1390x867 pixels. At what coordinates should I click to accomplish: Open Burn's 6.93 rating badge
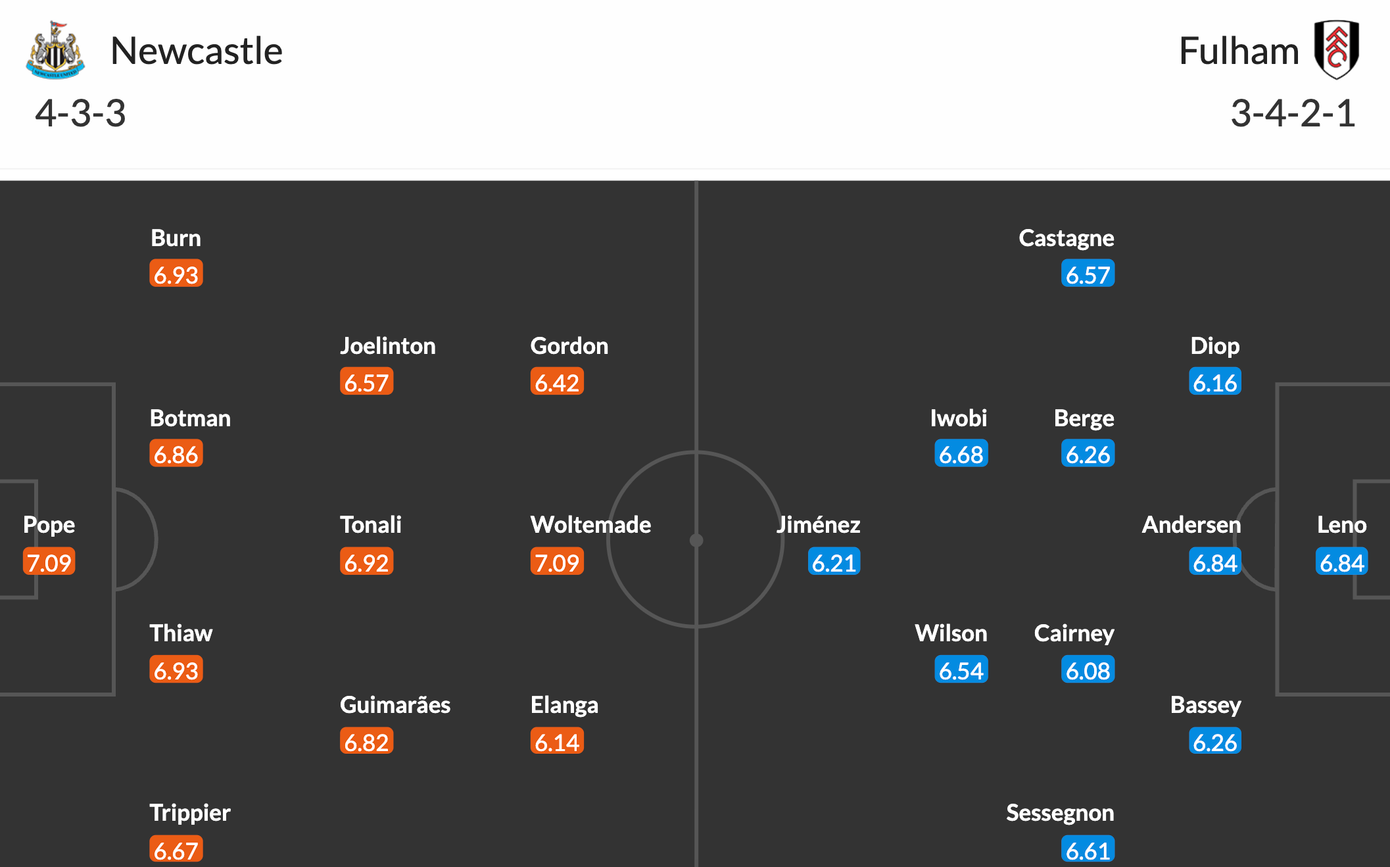176,274
